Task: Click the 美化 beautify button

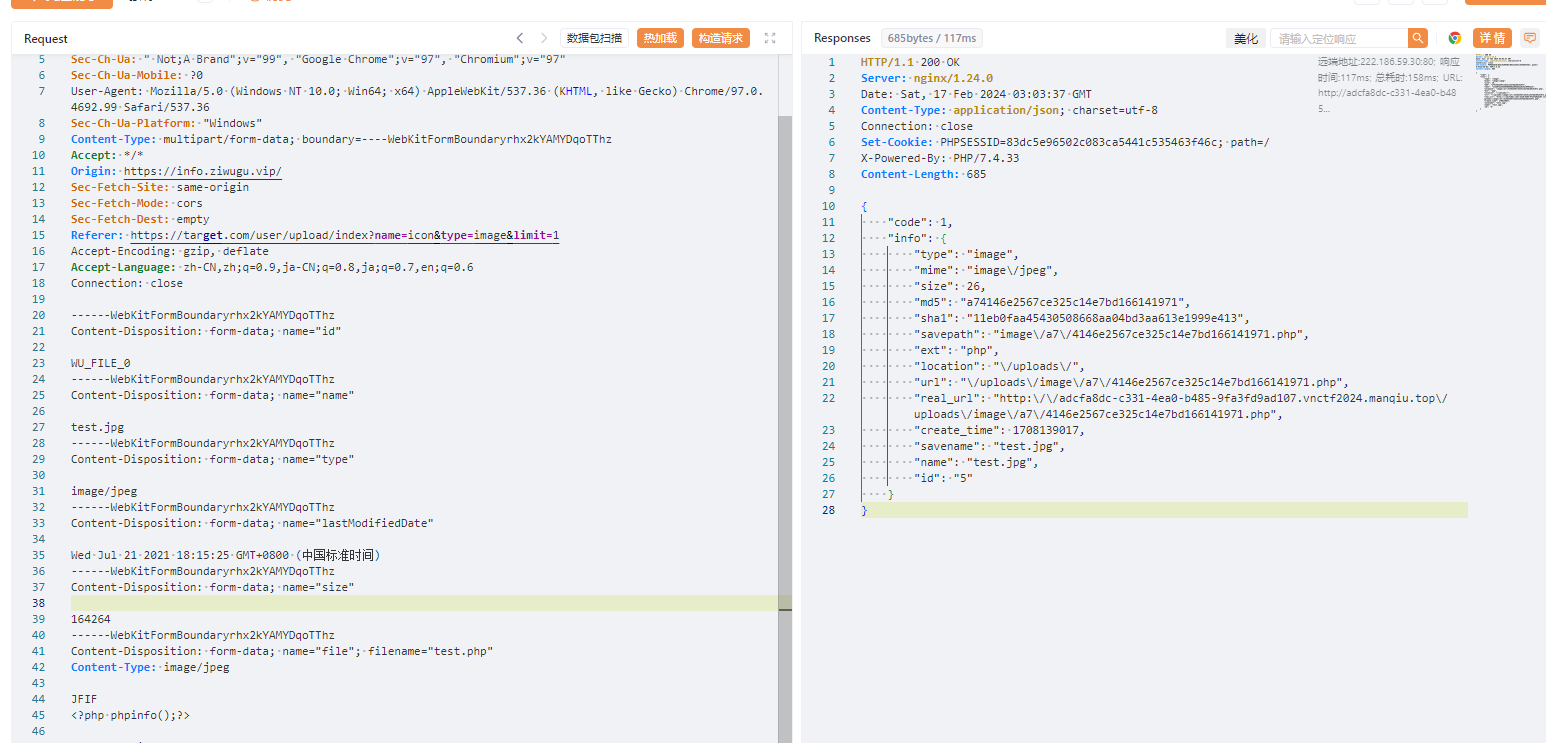Action: coord(1246,38)
